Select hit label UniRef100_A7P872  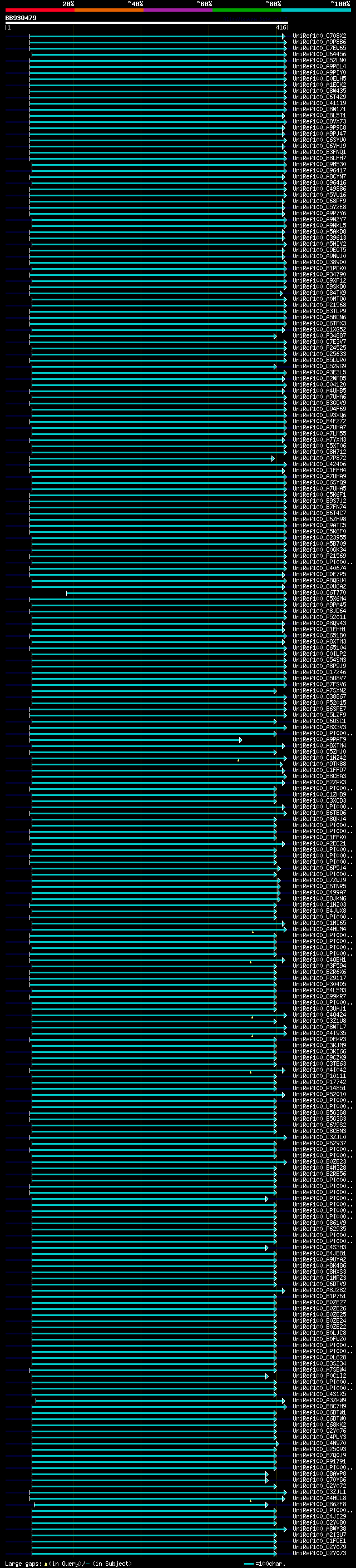coord(319,458)
